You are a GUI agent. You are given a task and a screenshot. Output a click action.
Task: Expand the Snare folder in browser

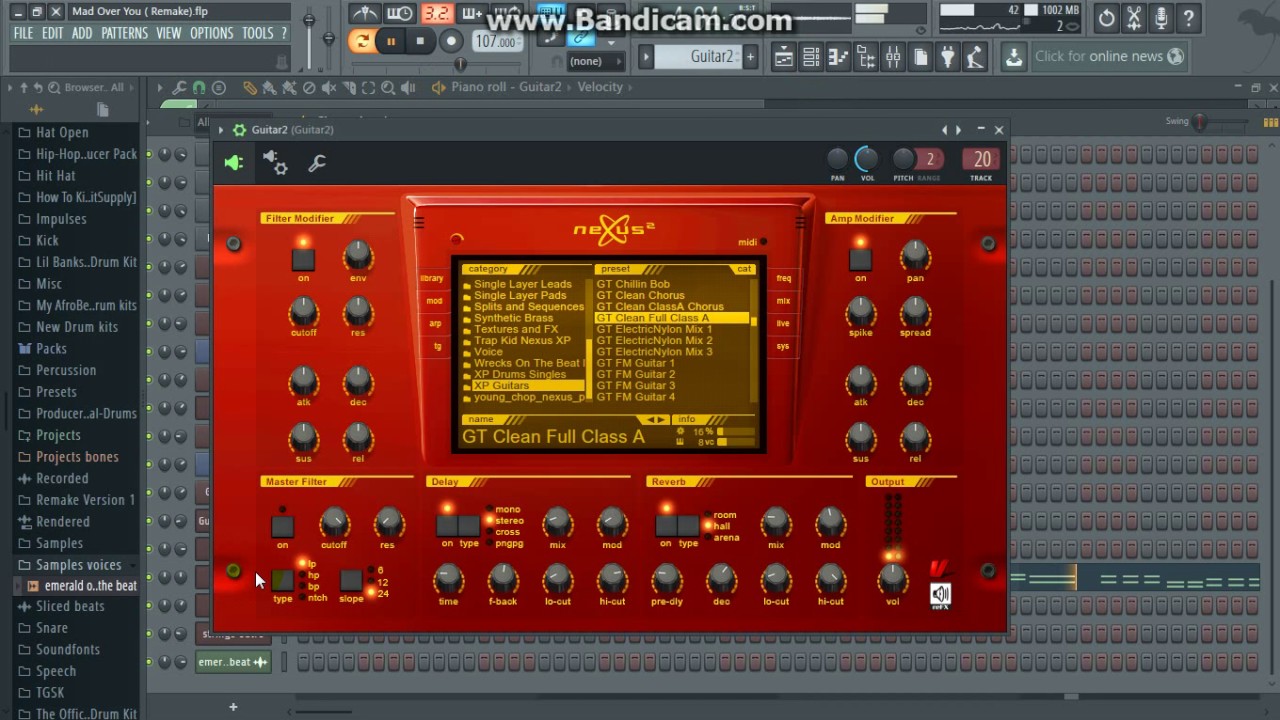click(52, 628)
